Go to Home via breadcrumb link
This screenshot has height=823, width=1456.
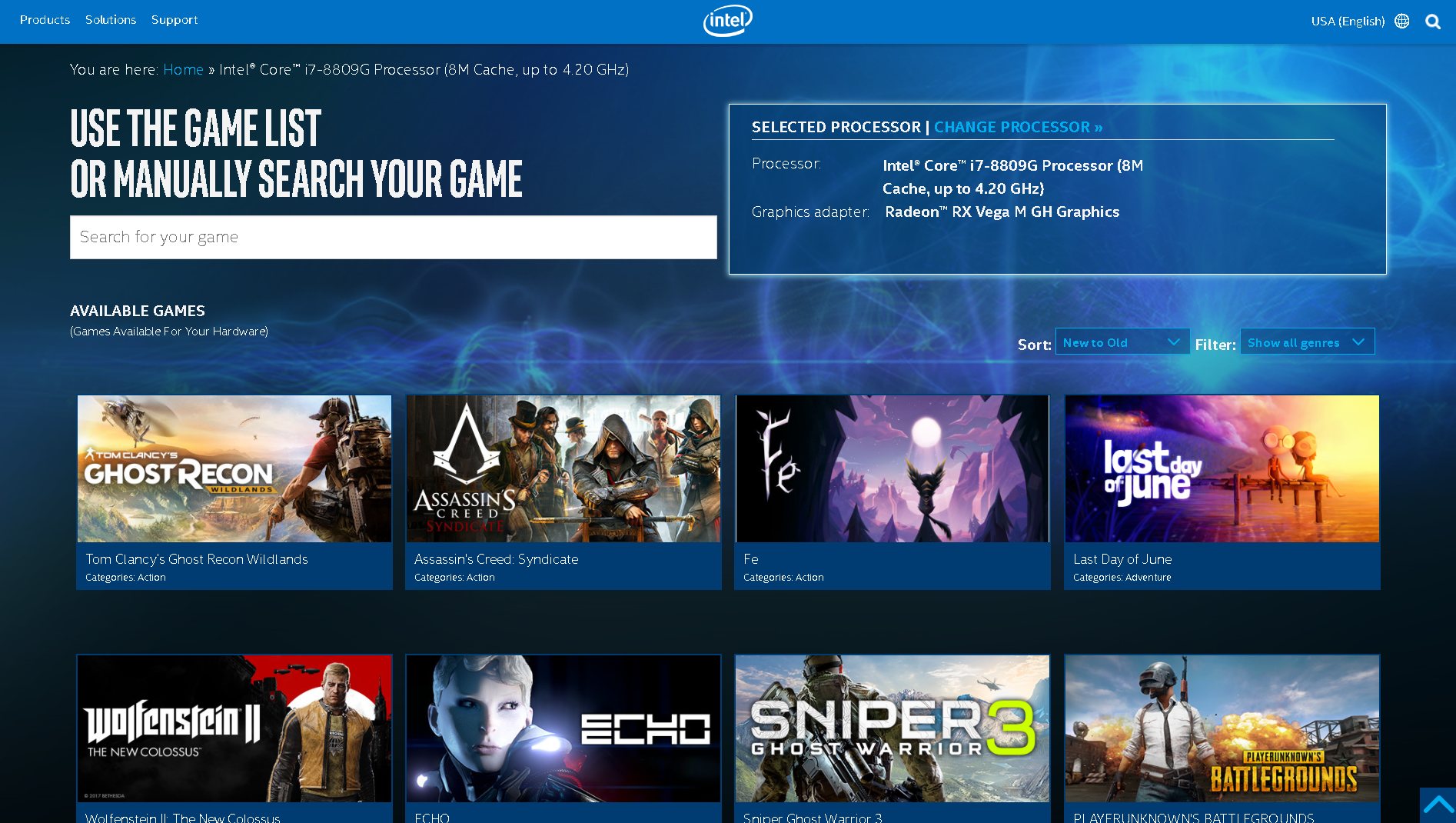(183, 69)
